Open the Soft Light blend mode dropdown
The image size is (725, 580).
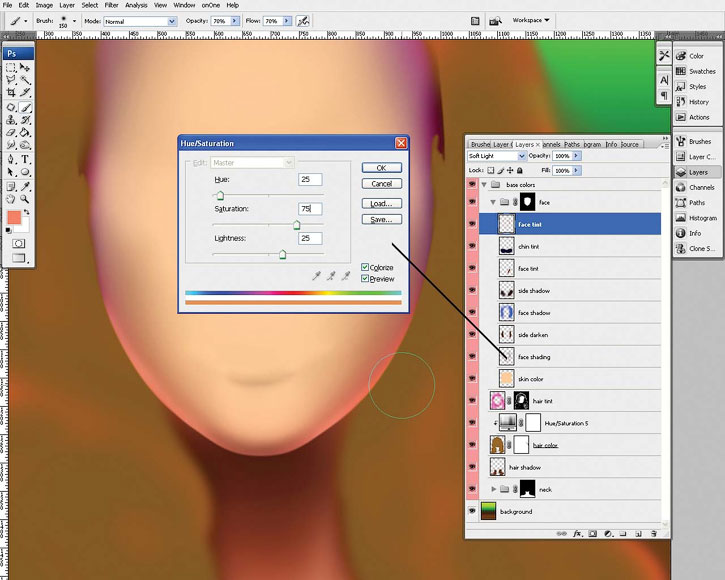[x=497, y=156]
